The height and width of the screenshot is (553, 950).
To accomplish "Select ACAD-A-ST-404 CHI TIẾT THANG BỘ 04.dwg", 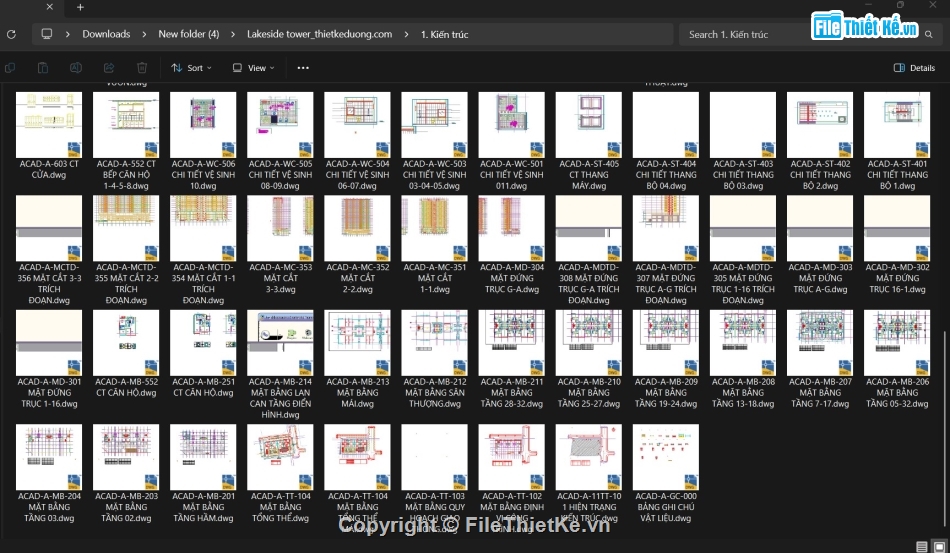I will pyautogui.click(x=666, y=141).
